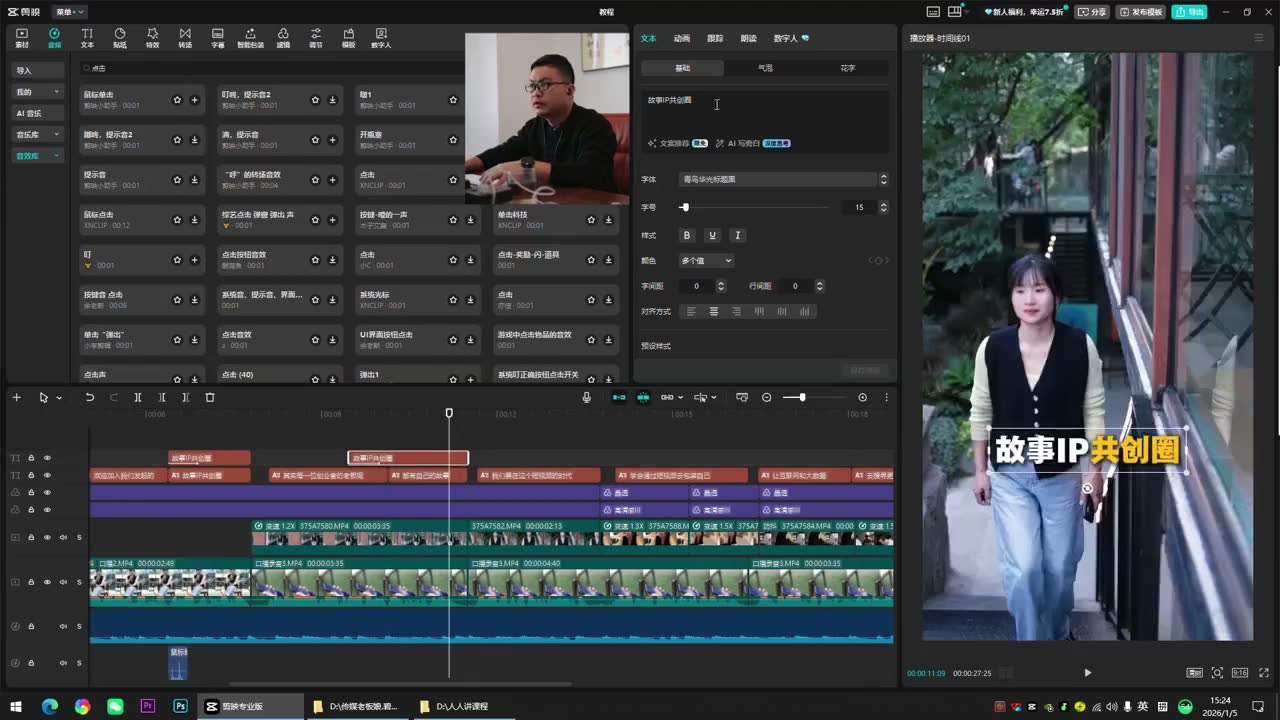Favorite the 鼠标单击 sound effect with the star
This screenshot has height=720, width=1280.
pos(177,100)
